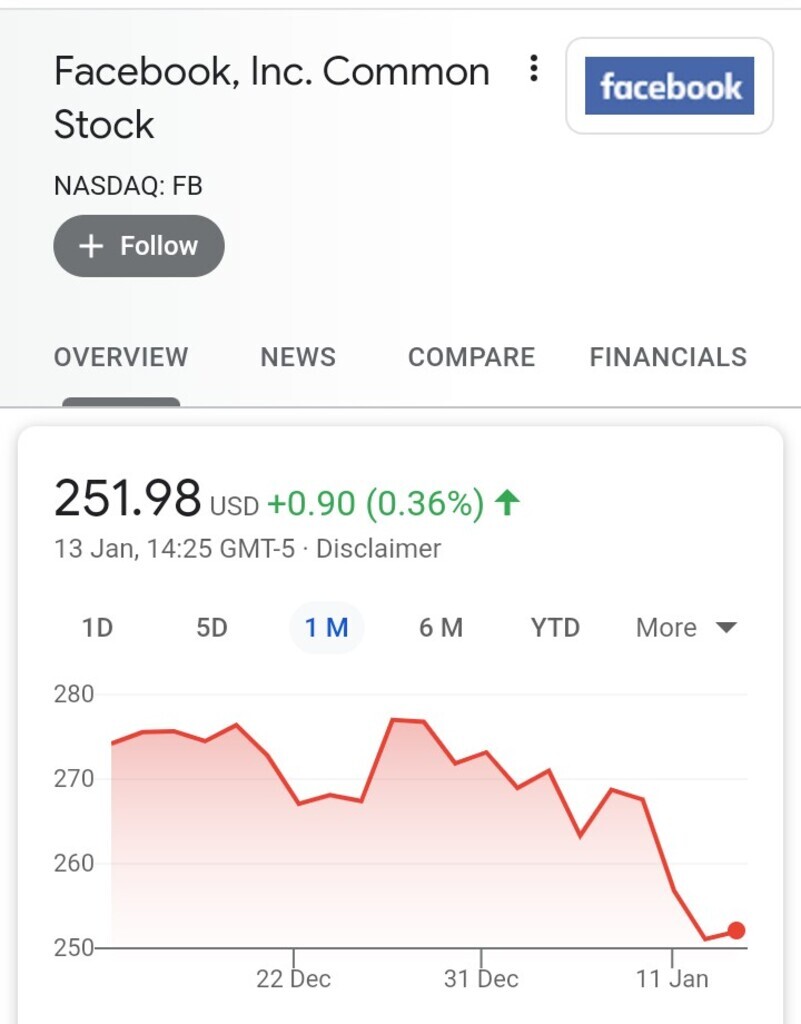Screen dimensions: 801x1024
Task: Follow Facebook stock
Action: (138, 246)
